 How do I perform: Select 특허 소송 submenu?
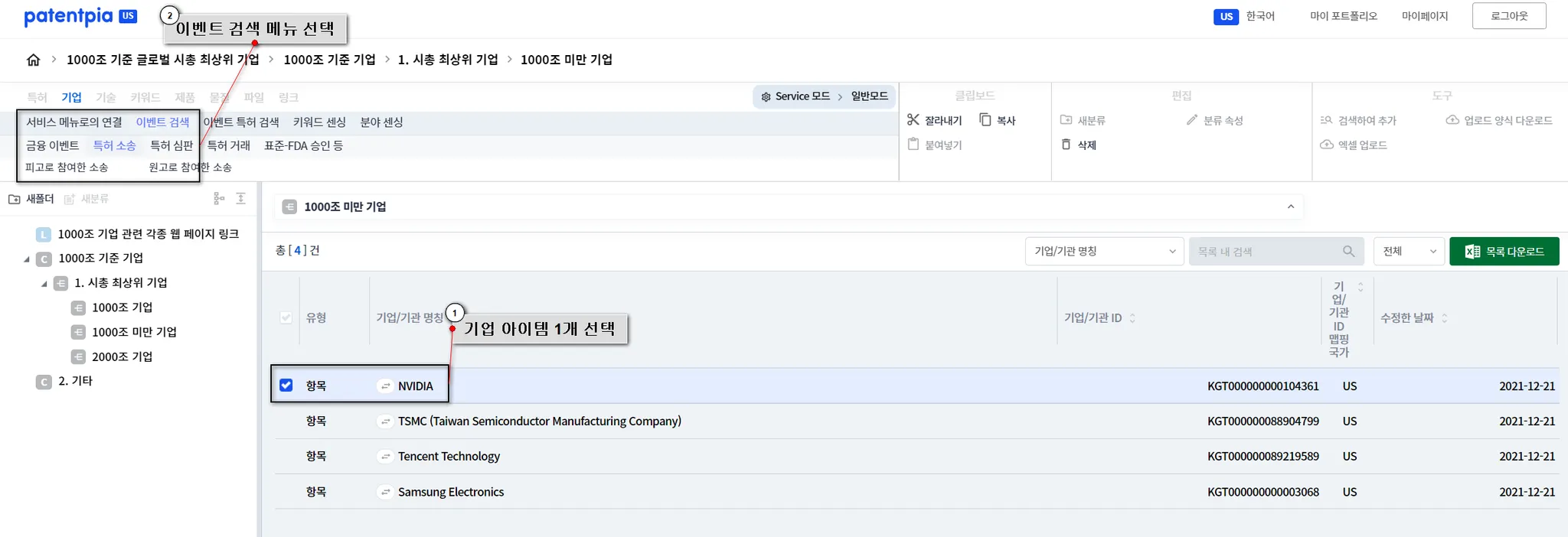[x=114, y=145]
